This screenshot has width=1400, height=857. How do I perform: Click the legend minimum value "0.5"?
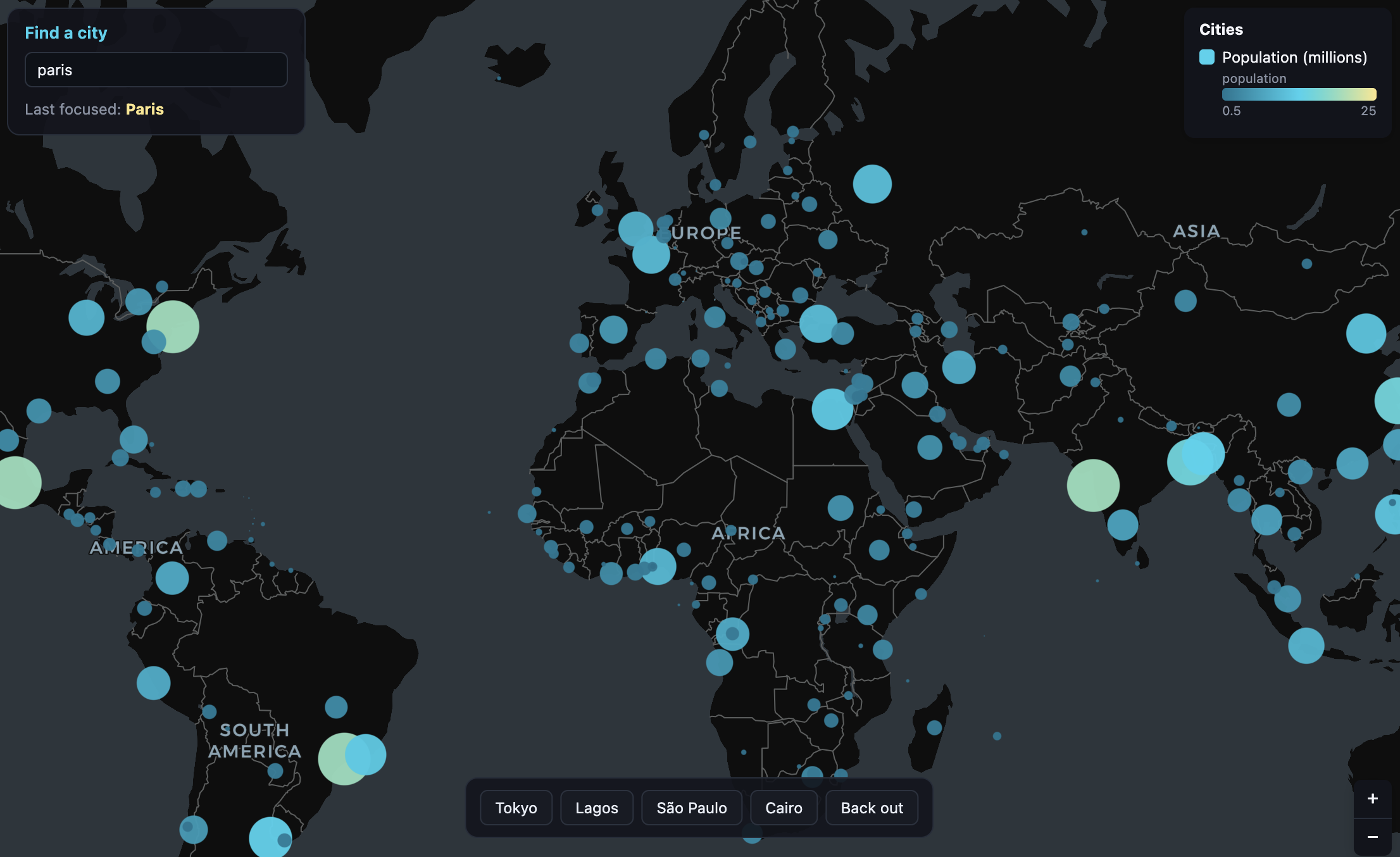click(1231, 111)
